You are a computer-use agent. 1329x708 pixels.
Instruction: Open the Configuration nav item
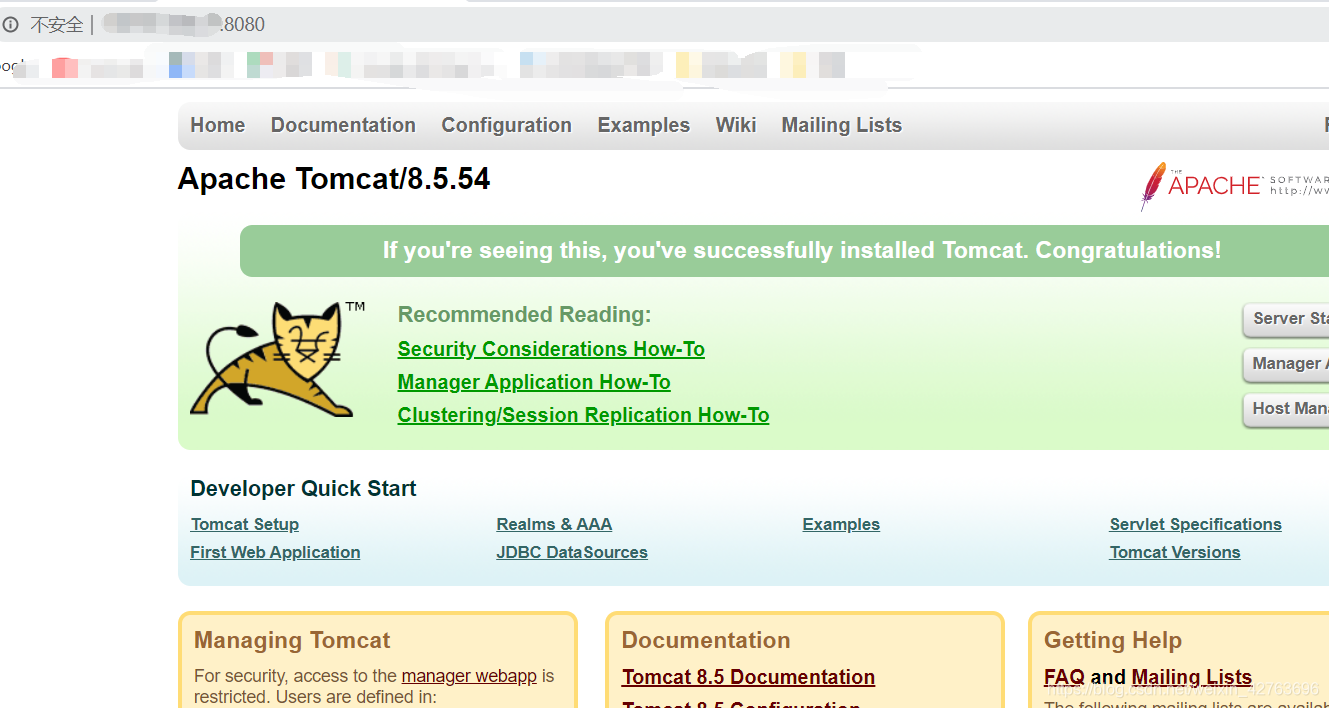[507, 125]
